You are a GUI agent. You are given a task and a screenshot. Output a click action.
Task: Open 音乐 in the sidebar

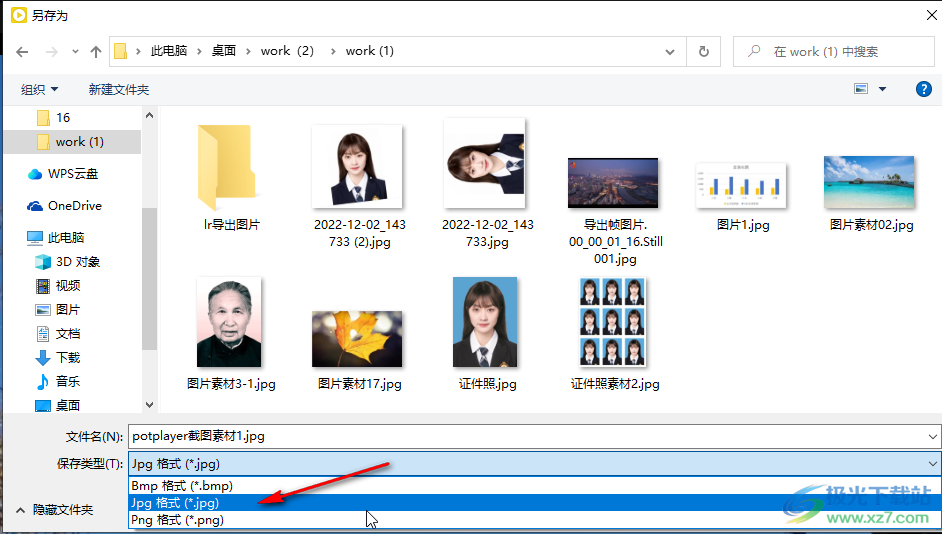click(x=58, y=381)
